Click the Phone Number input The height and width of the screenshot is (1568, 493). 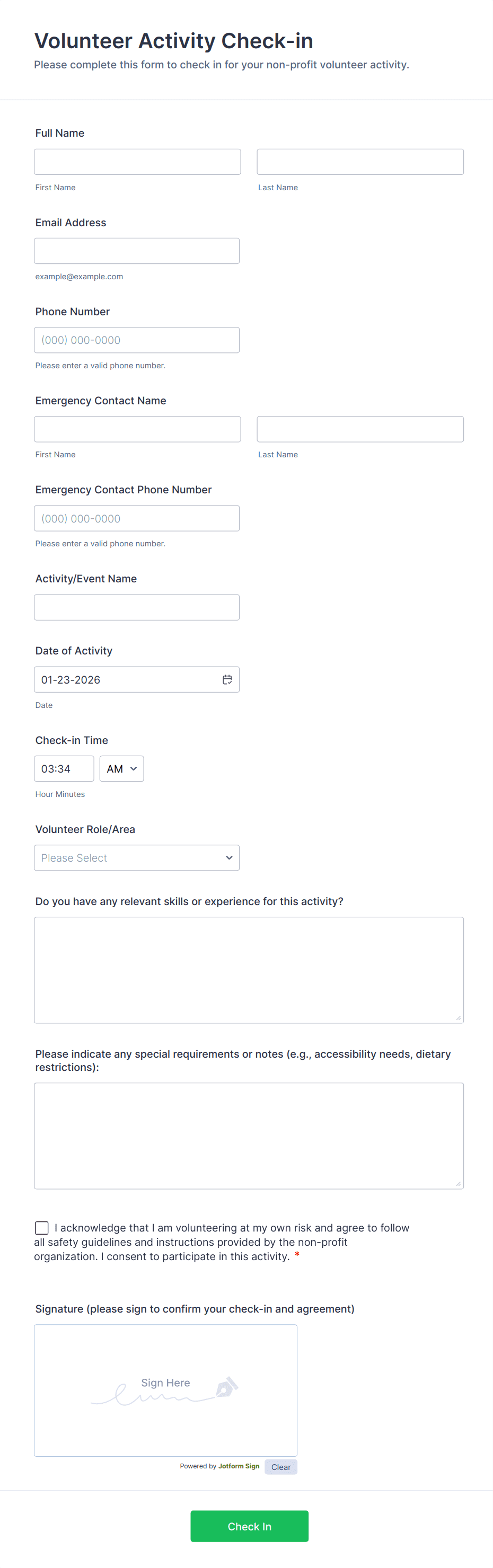click(x=137, y=340)
